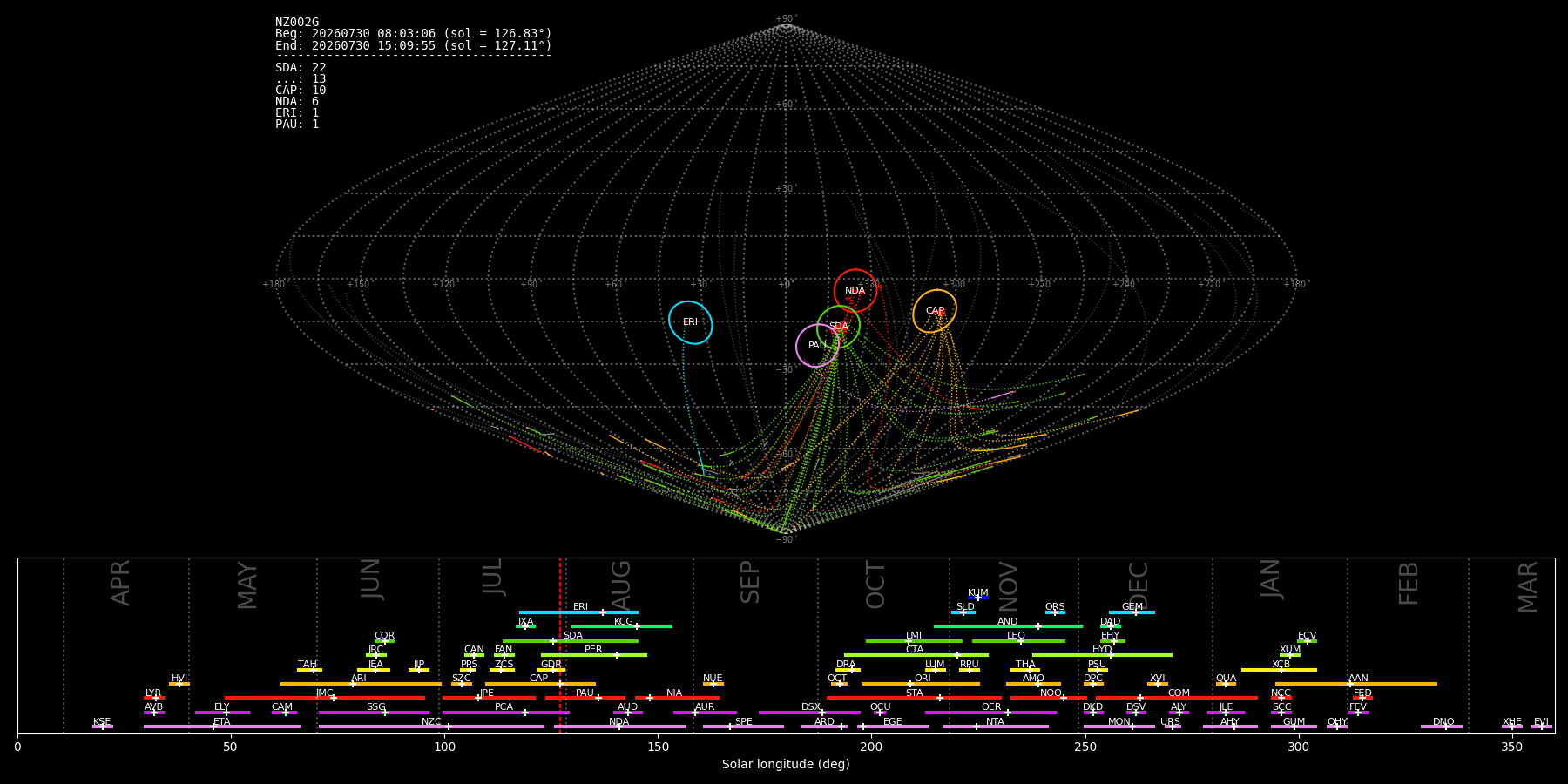The height and width of the screenshot is (784, 1568).
Task: Click the ETA shower bar
Action: click(x=222, y=727)
